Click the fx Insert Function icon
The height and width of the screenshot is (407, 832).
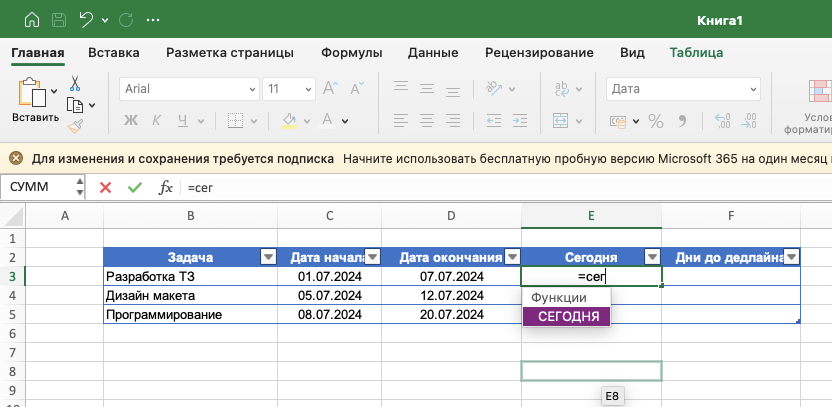pyautogui.click(x=166, y=187)
